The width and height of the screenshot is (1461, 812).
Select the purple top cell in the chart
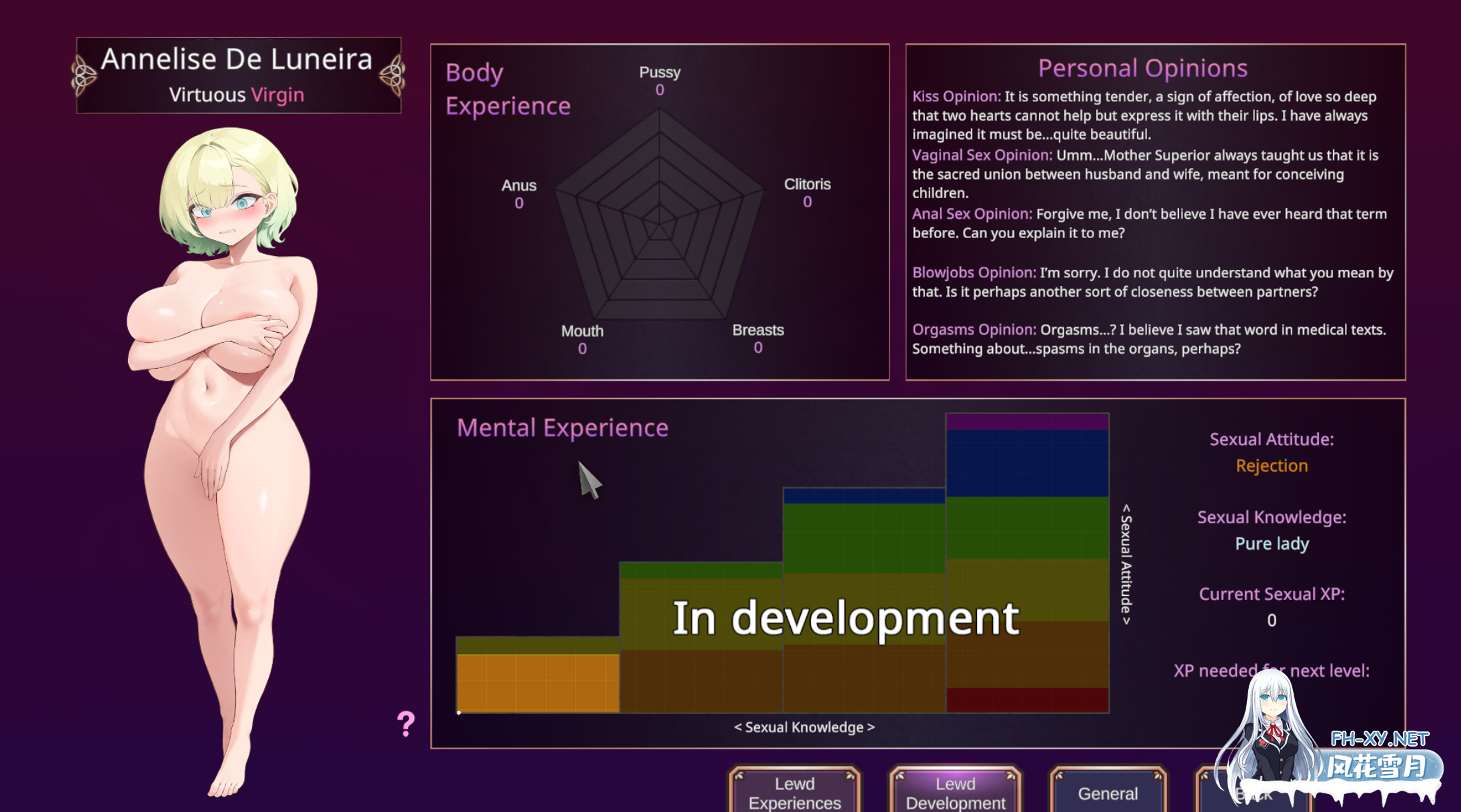tap(1027, 421)
